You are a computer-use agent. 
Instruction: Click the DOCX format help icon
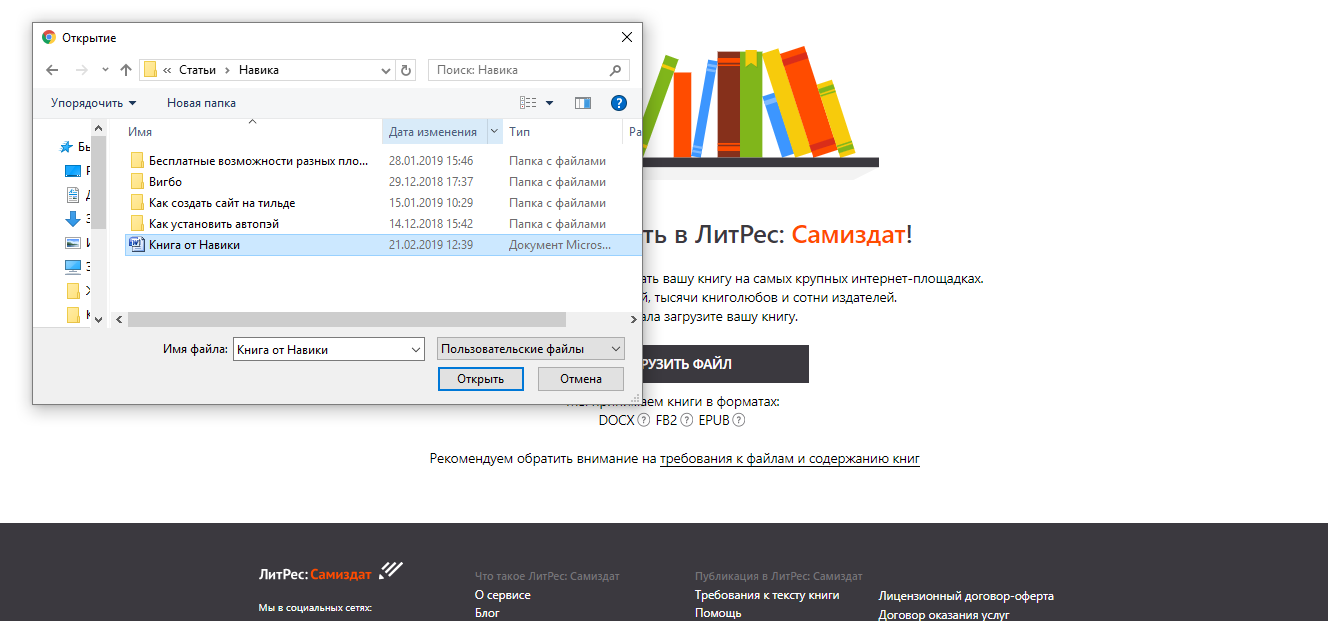click(x=644, y=420)
